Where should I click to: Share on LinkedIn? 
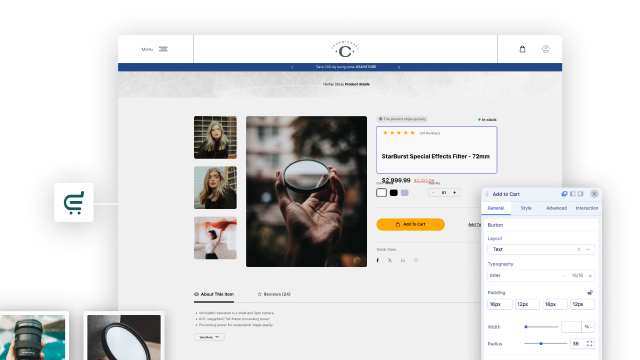click(x=403, y=260)
